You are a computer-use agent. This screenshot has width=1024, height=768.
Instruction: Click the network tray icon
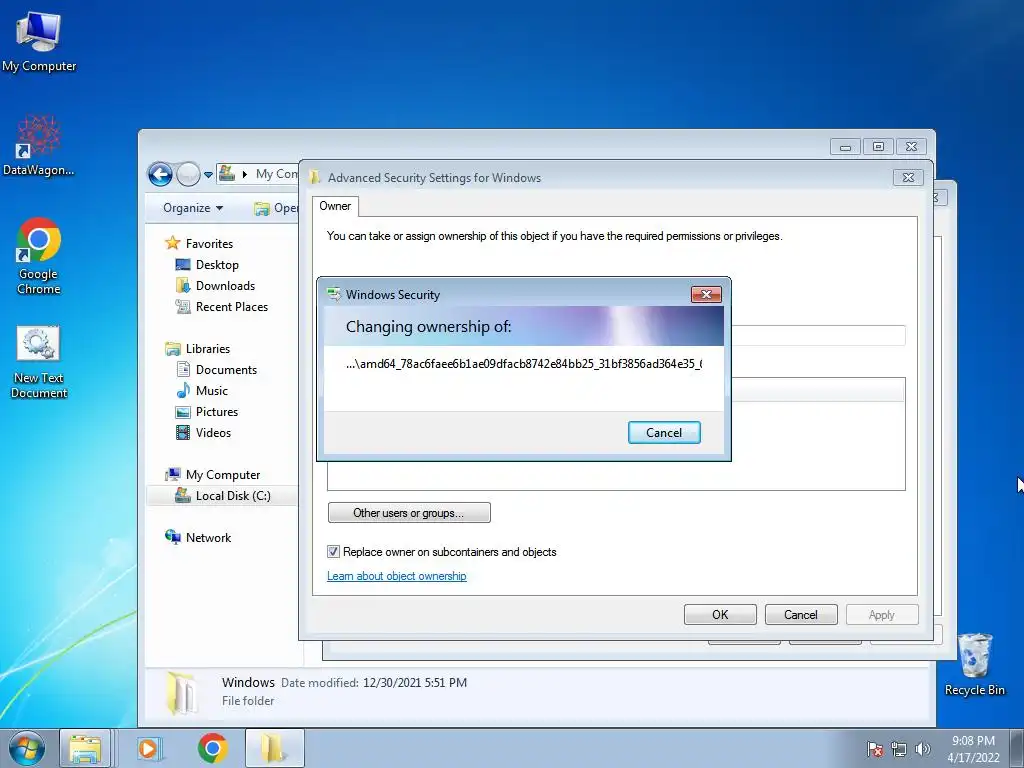pyautogui.click(x=899, y=749)
